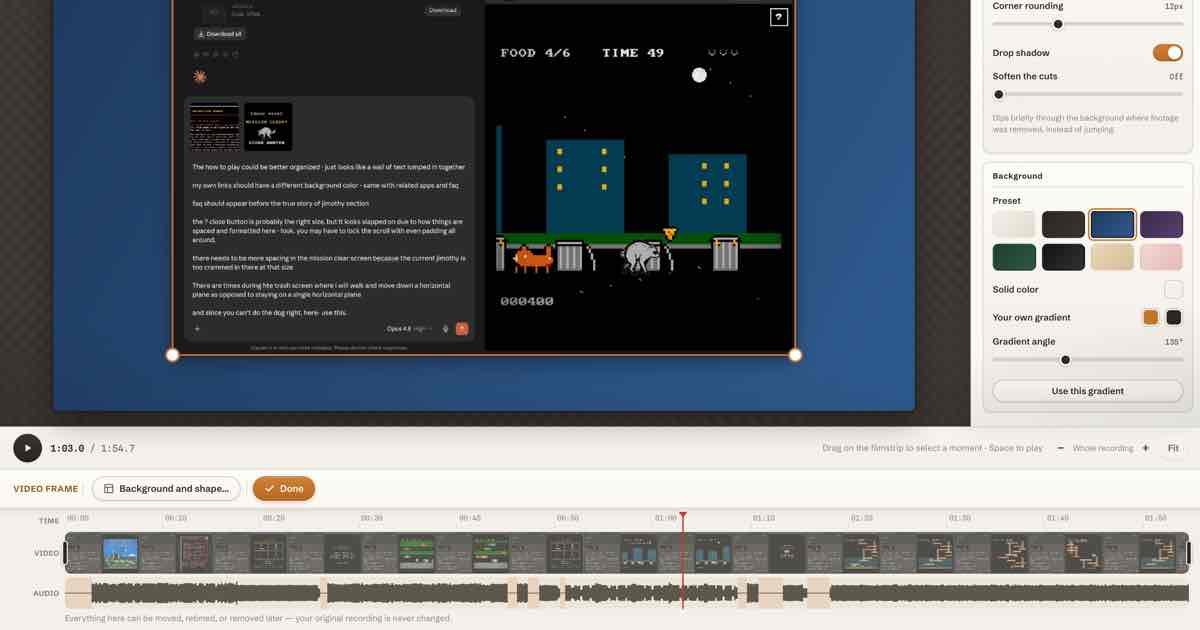Click the green grass thumbnail under the 00:30–00:40 span
This screenshot has height=630, width=1200.
(x=415, y=552)
